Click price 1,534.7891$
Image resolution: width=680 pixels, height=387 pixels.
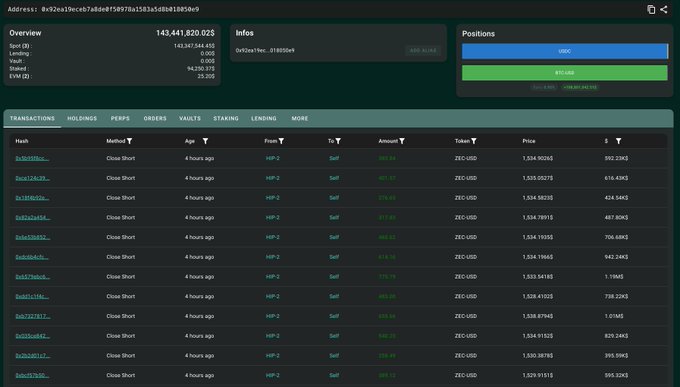tap(537, 218)
